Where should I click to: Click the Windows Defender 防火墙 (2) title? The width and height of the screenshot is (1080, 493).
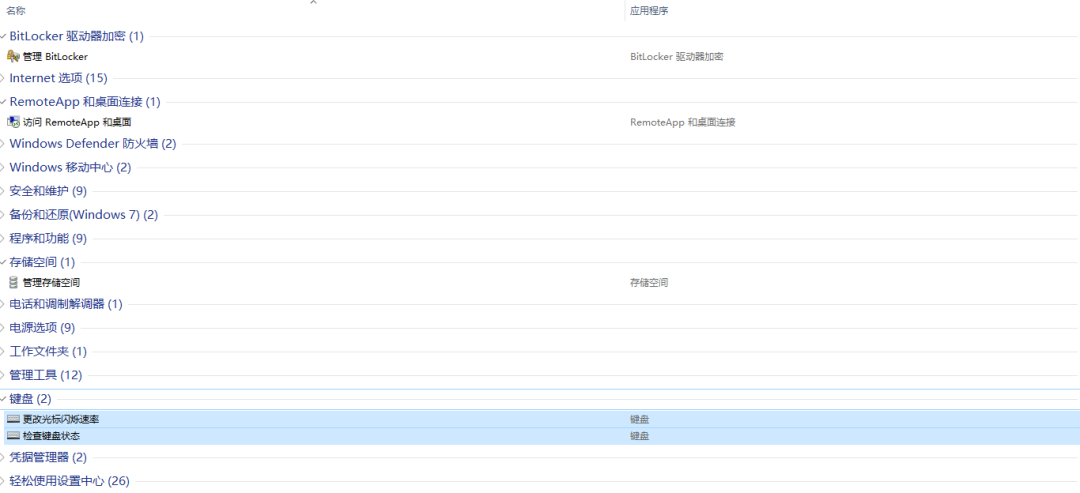coord(93,144)
